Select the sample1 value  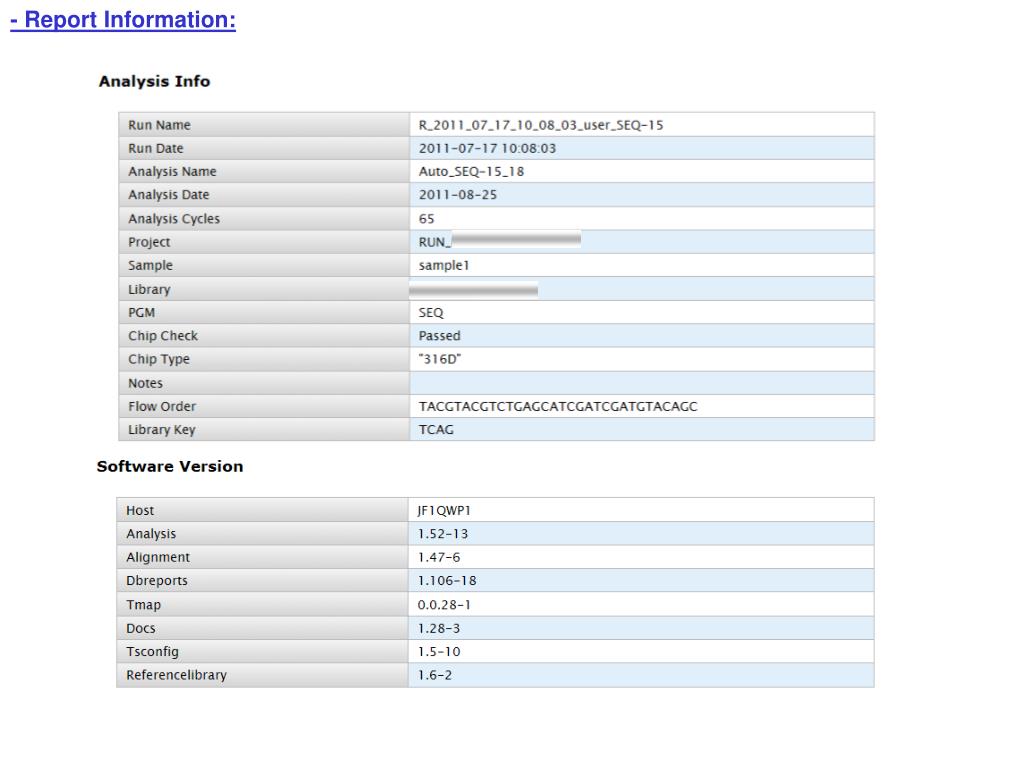click(x=443, y=265)
